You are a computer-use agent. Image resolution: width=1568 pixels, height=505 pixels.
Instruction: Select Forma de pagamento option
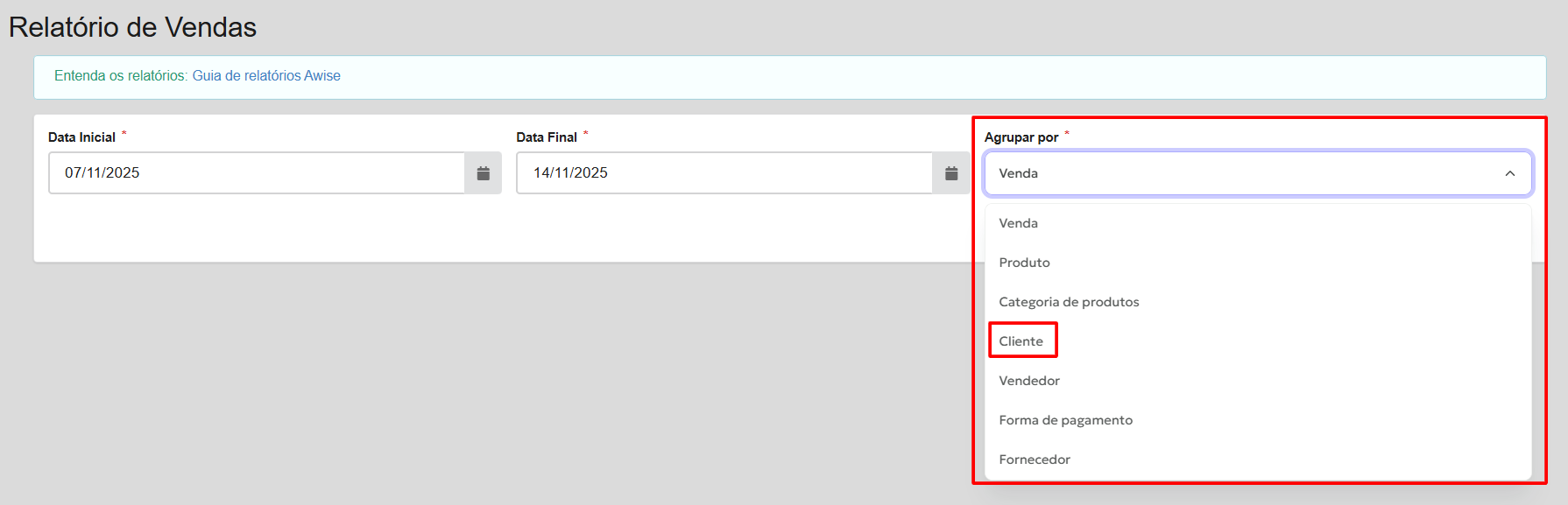[x=1065, y=420]
